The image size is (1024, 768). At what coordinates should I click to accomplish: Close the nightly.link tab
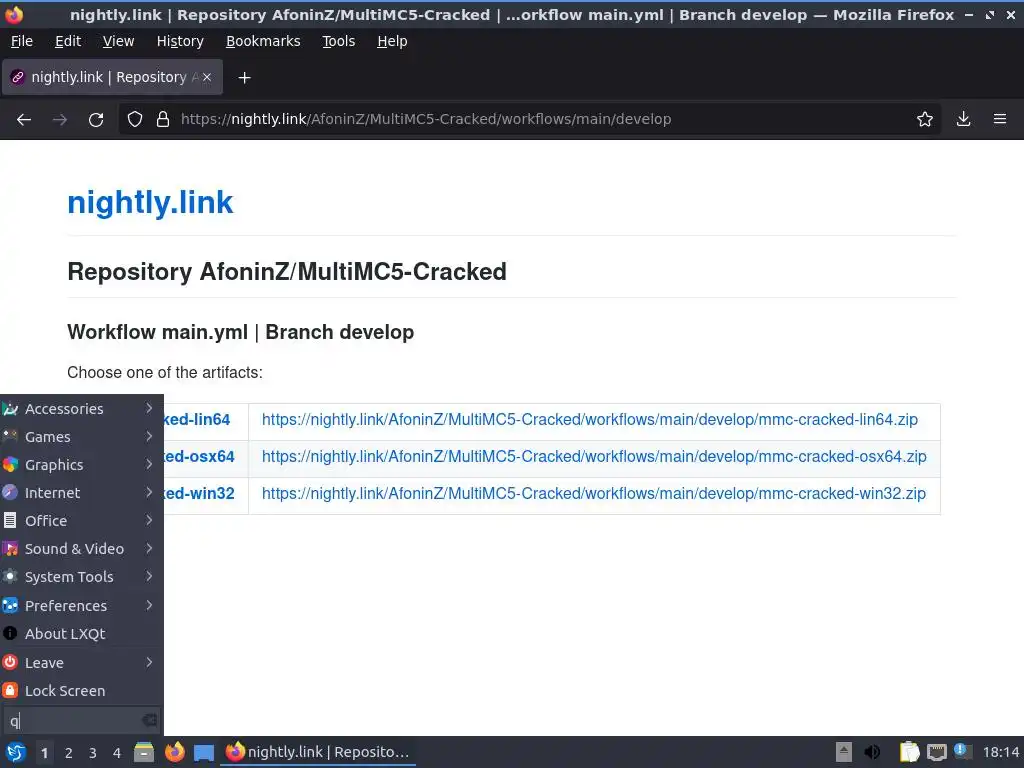[206, 77]
